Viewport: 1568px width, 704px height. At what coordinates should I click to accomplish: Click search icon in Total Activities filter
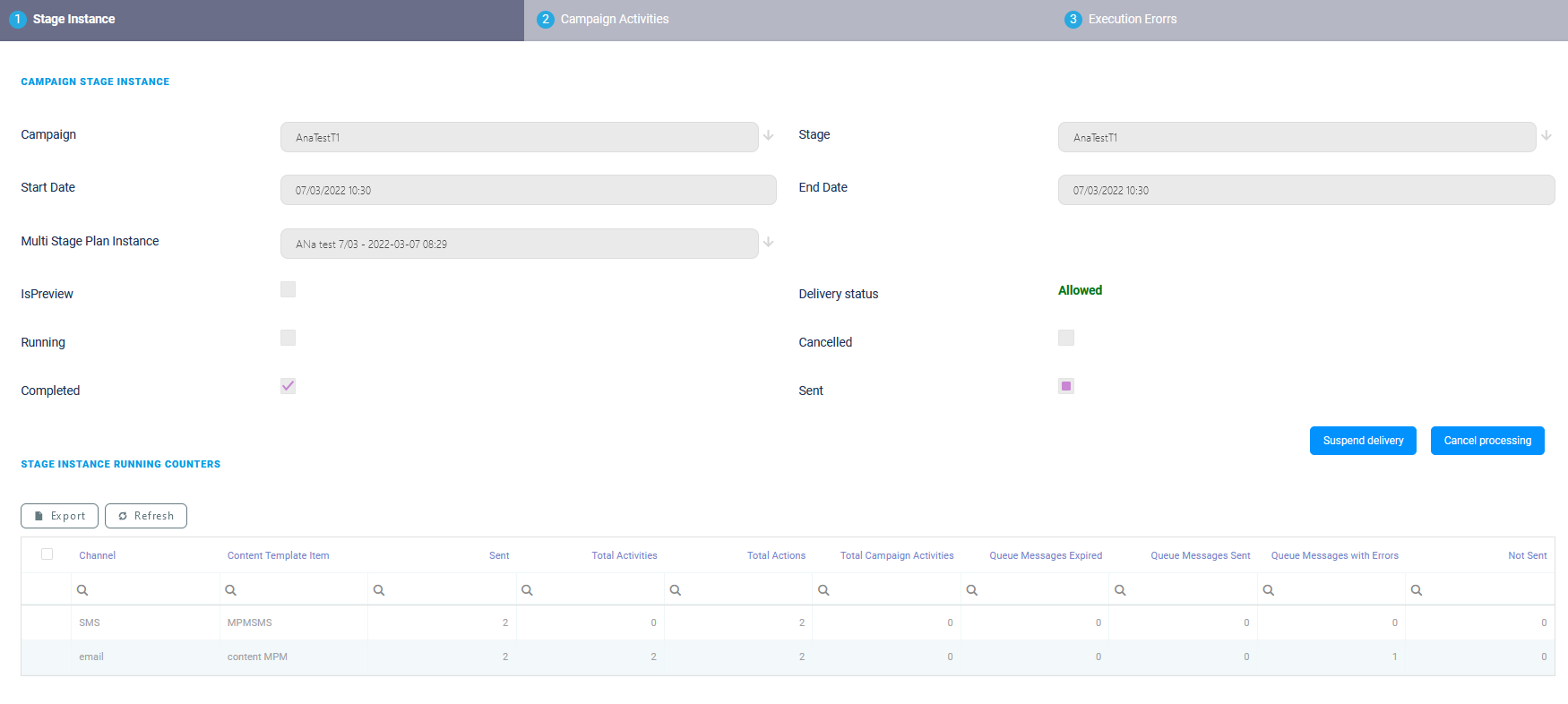pos(527,590)
